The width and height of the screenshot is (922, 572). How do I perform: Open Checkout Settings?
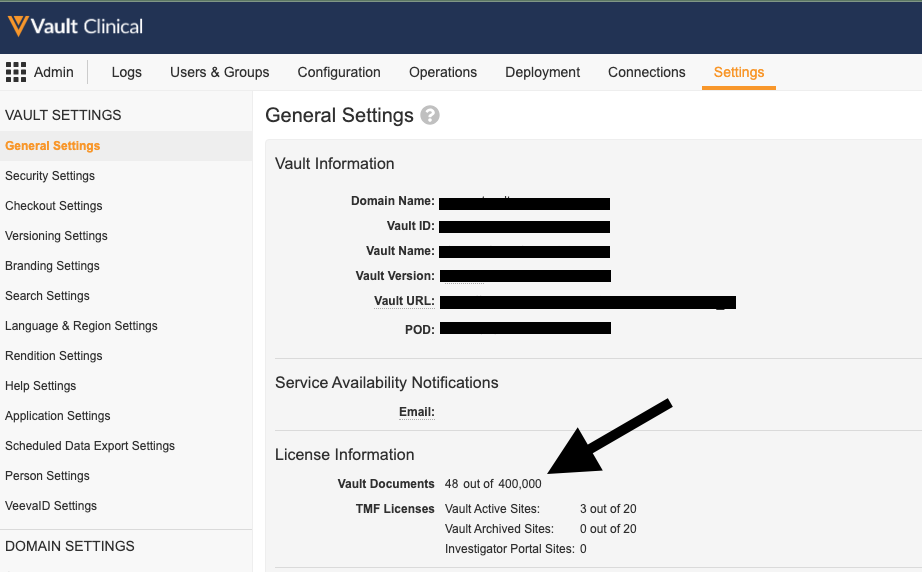tap(54, 206)
